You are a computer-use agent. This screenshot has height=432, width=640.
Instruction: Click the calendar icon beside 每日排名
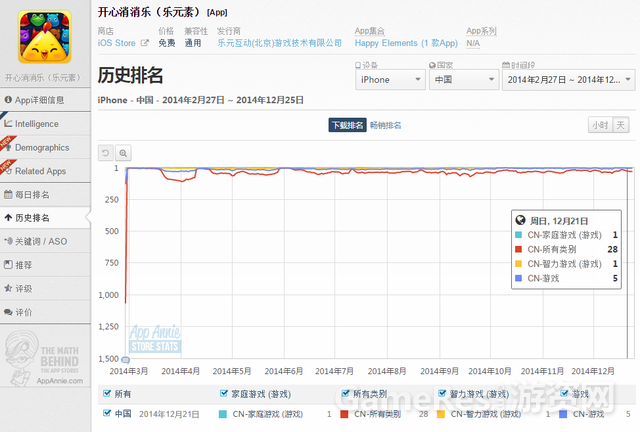point(8,194)
